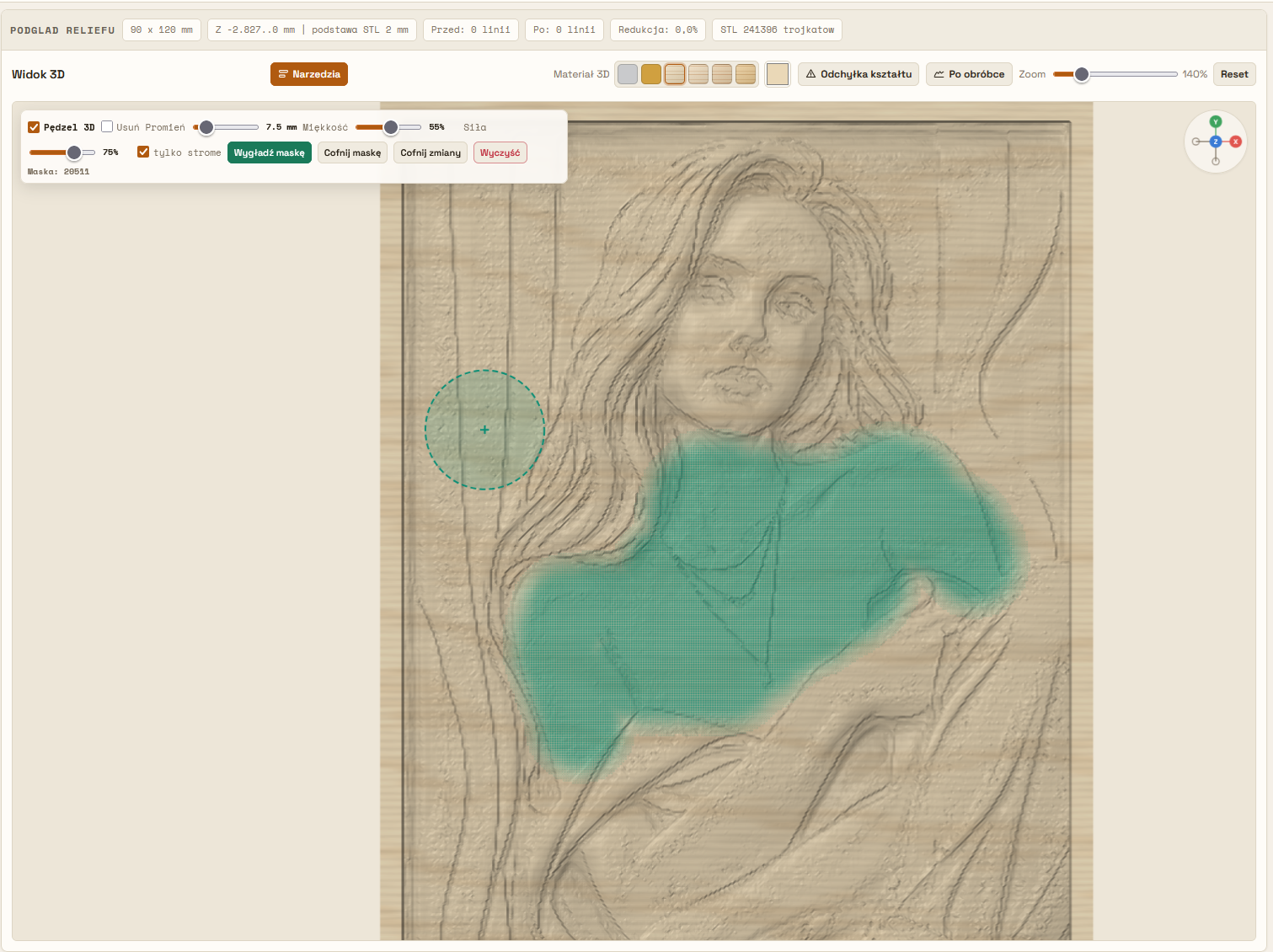Click the negative X axis gizmo circle
Viewport: 1273px width, 952px height.
coord(1196,142)
